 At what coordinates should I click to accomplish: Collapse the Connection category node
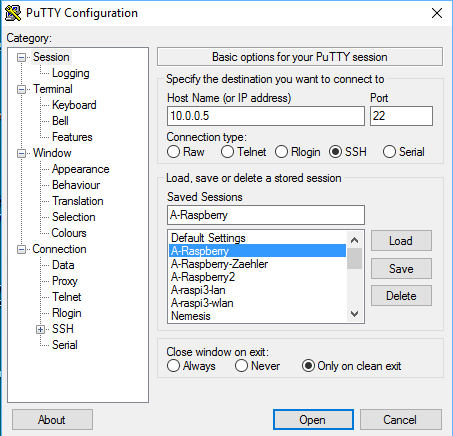click(x=21, y=250)
